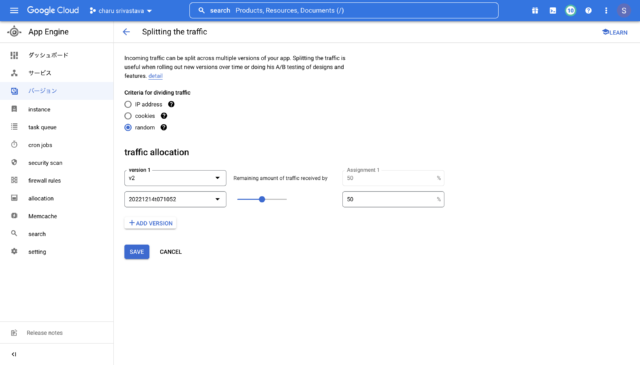The width and height of the screenshot is (640, 365).
Task: Click the magnifier icon in the search bar
Action: [x=201, y=11]
